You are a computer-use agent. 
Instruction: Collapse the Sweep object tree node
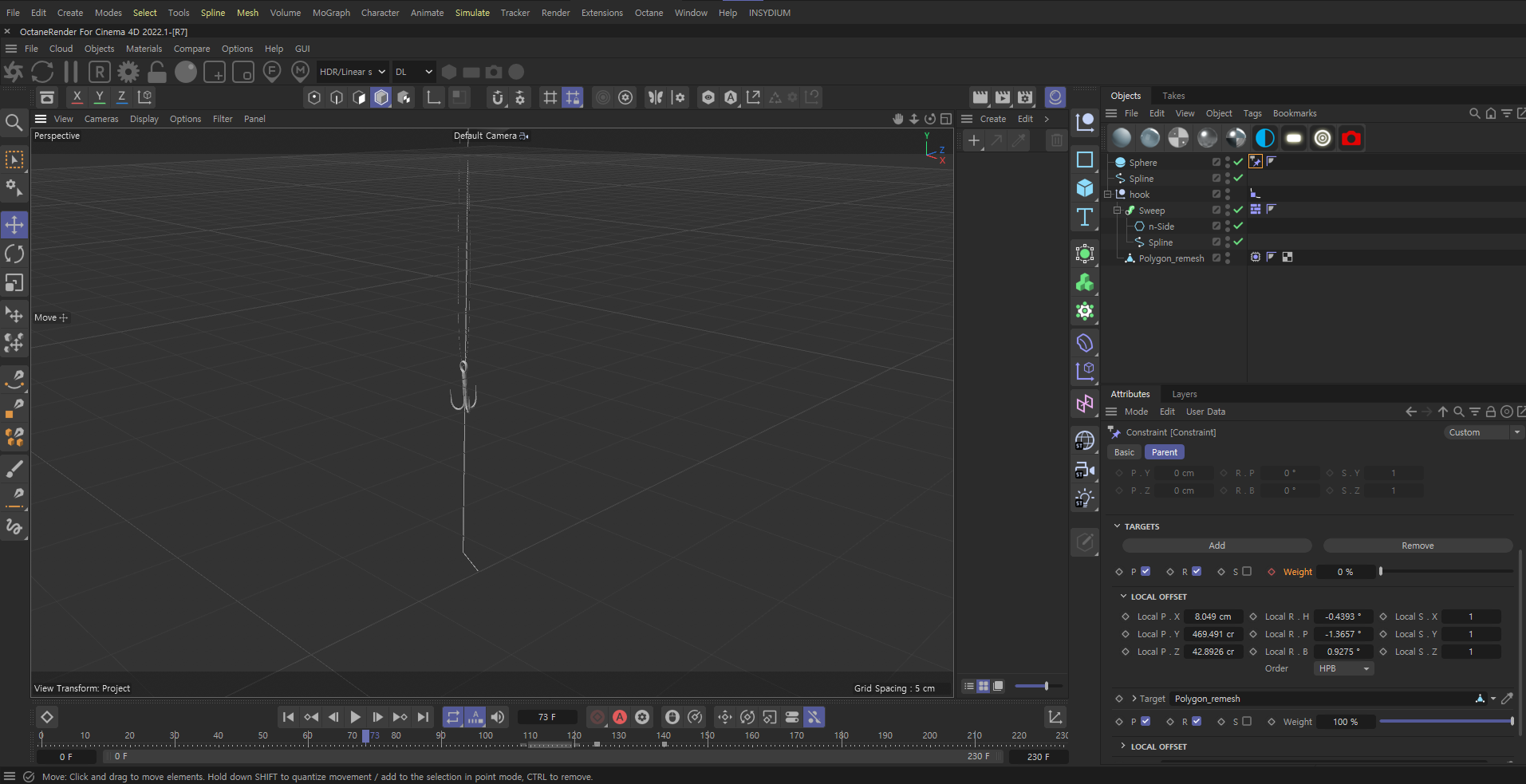(x=1118, y=211)
